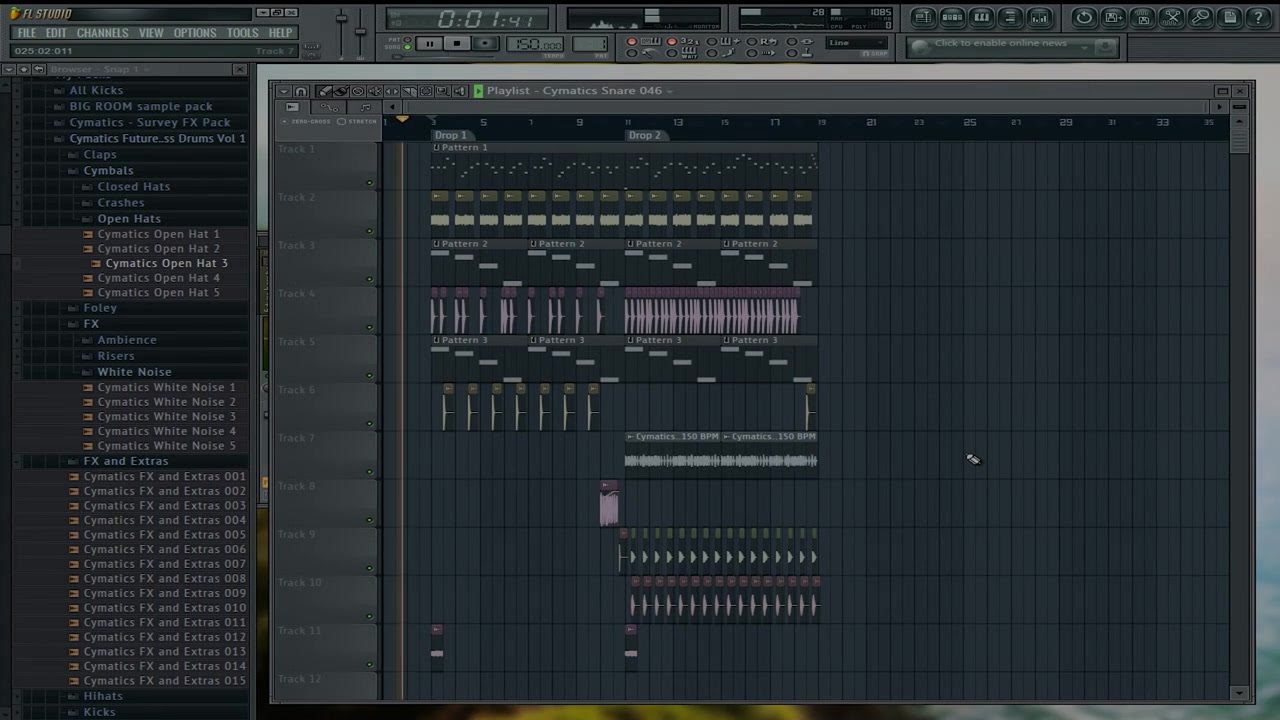
Task: Click the browser reread structure icon
Action: (x=39, y=69)
